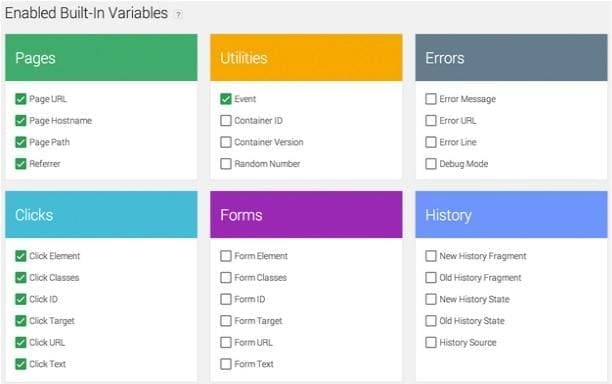Check the Form URL variable
This screenshot has width=612, height=384.
point(226,342)
